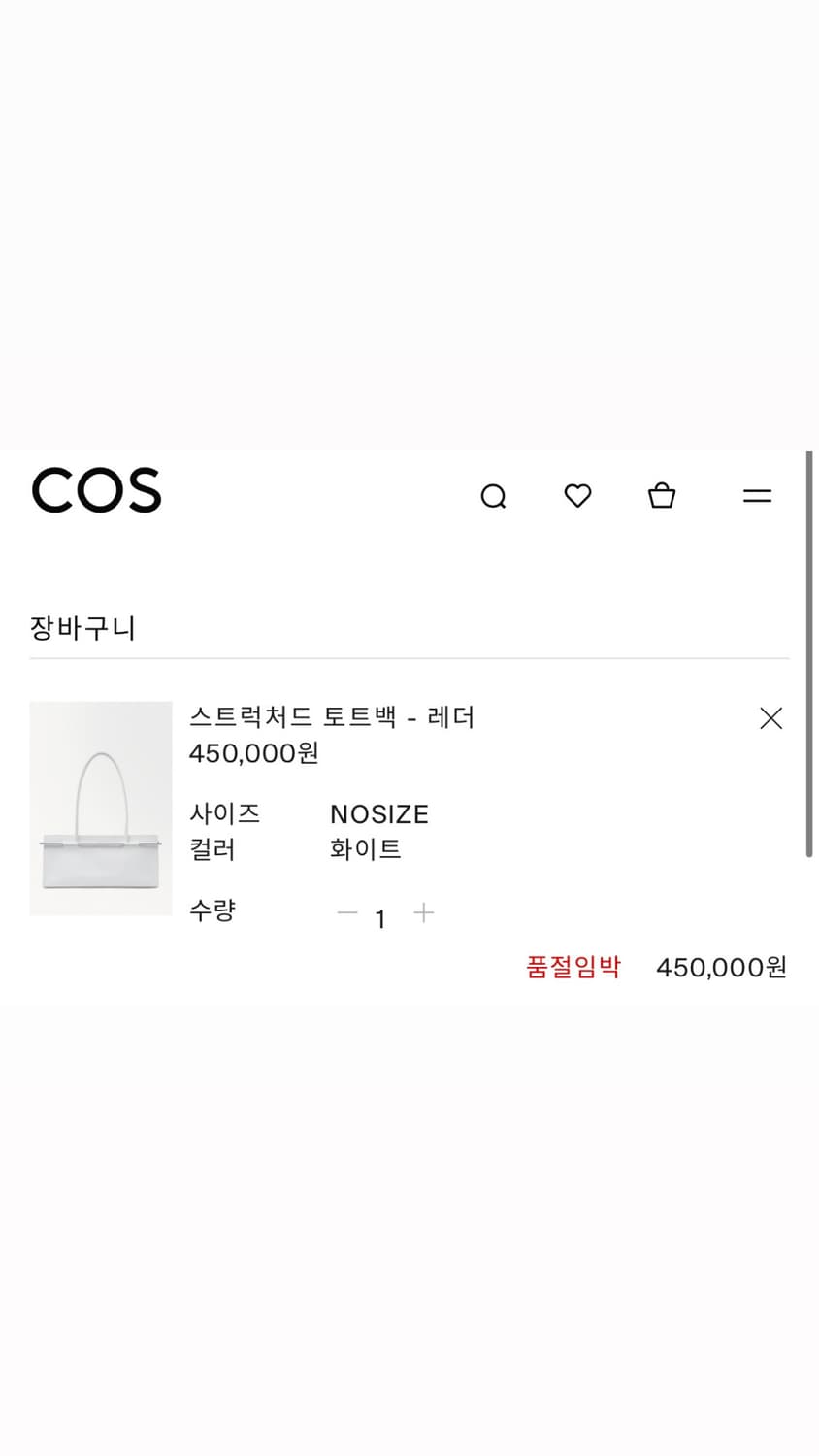Click the 품절임박 stock warning label
819x1456 pixels.
(574, 967)
